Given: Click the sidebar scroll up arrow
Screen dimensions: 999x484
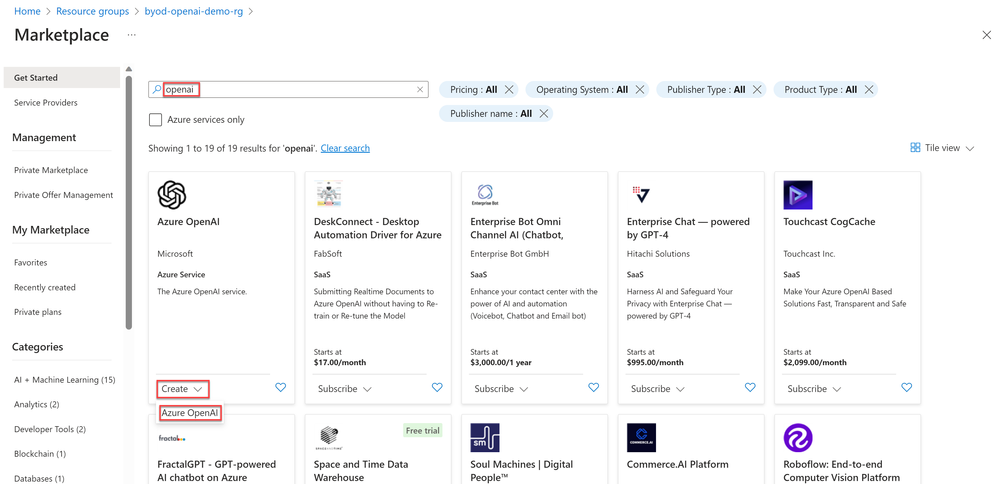Looking at the screenshot, I should 129,69.
